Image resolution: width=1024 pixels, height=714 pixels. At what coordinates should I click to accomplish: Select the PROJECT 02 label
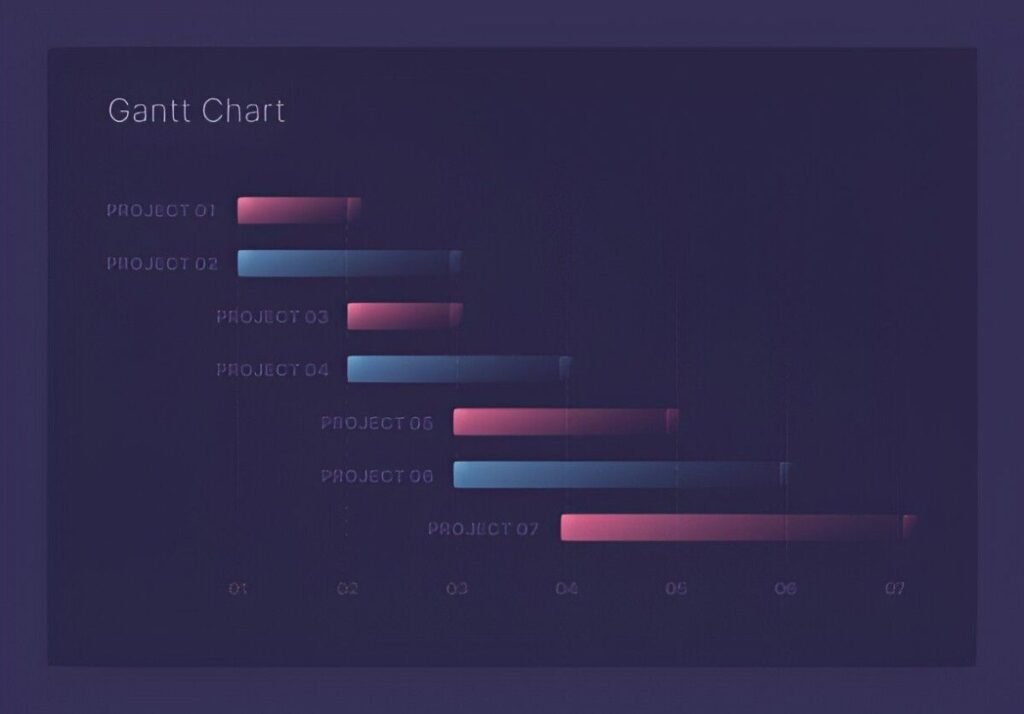pyautogui.click(x=161, y=264)
